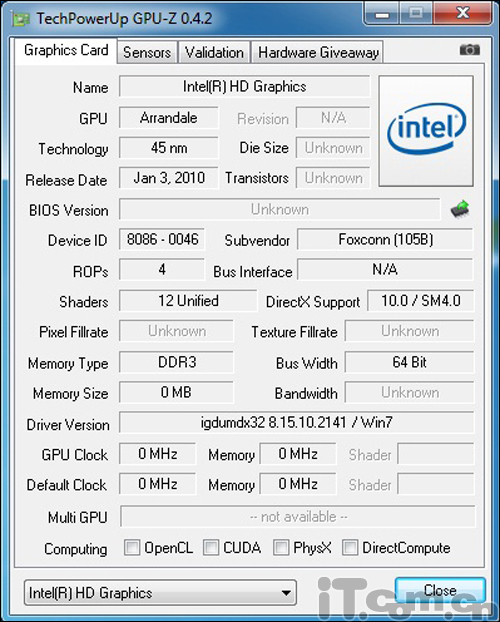The width and height of the screenshot is (500, 622).
Task: Open the Intel(R) HD Graphics GPU dropdown
Action: tap(160, 593)
